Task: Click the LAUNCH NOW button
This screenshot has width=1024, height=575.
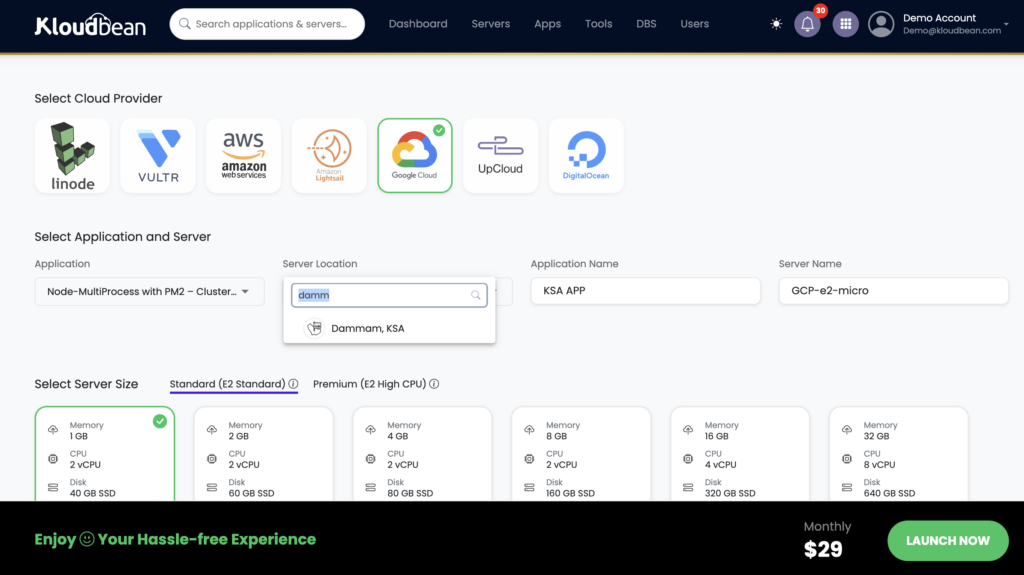Action: [x=948, y=540]
